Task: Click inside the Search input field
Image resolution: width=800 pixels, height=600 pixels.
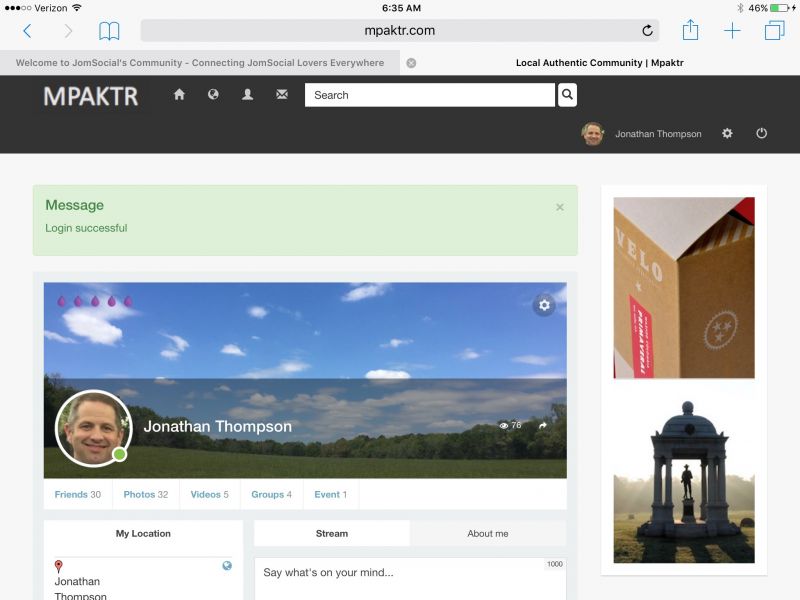Action: pos(430,95)
